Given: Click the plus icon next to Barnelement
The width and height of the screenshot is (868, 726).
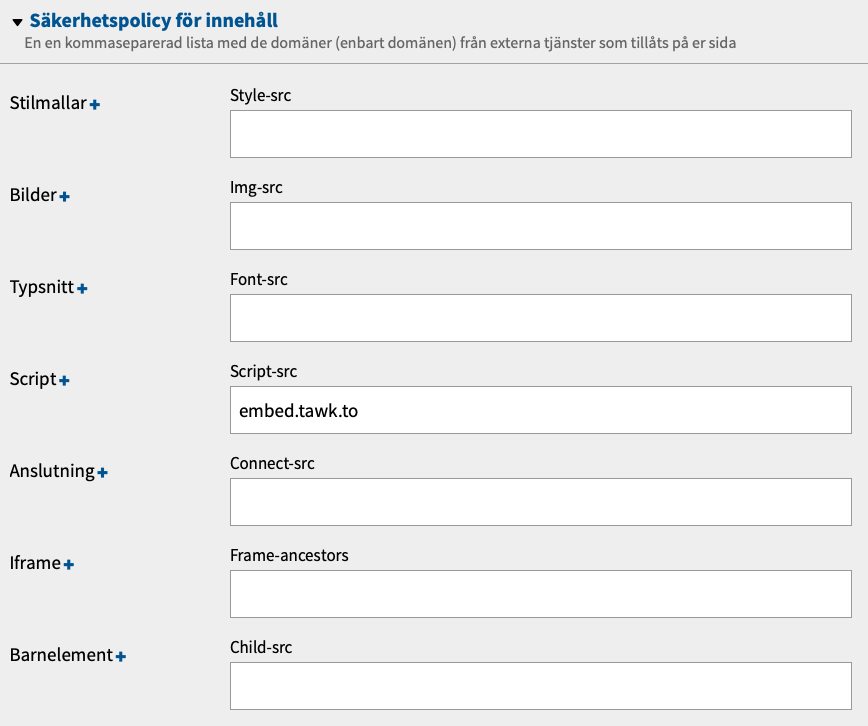Looking at the screenshot, I should coord(121,657).
